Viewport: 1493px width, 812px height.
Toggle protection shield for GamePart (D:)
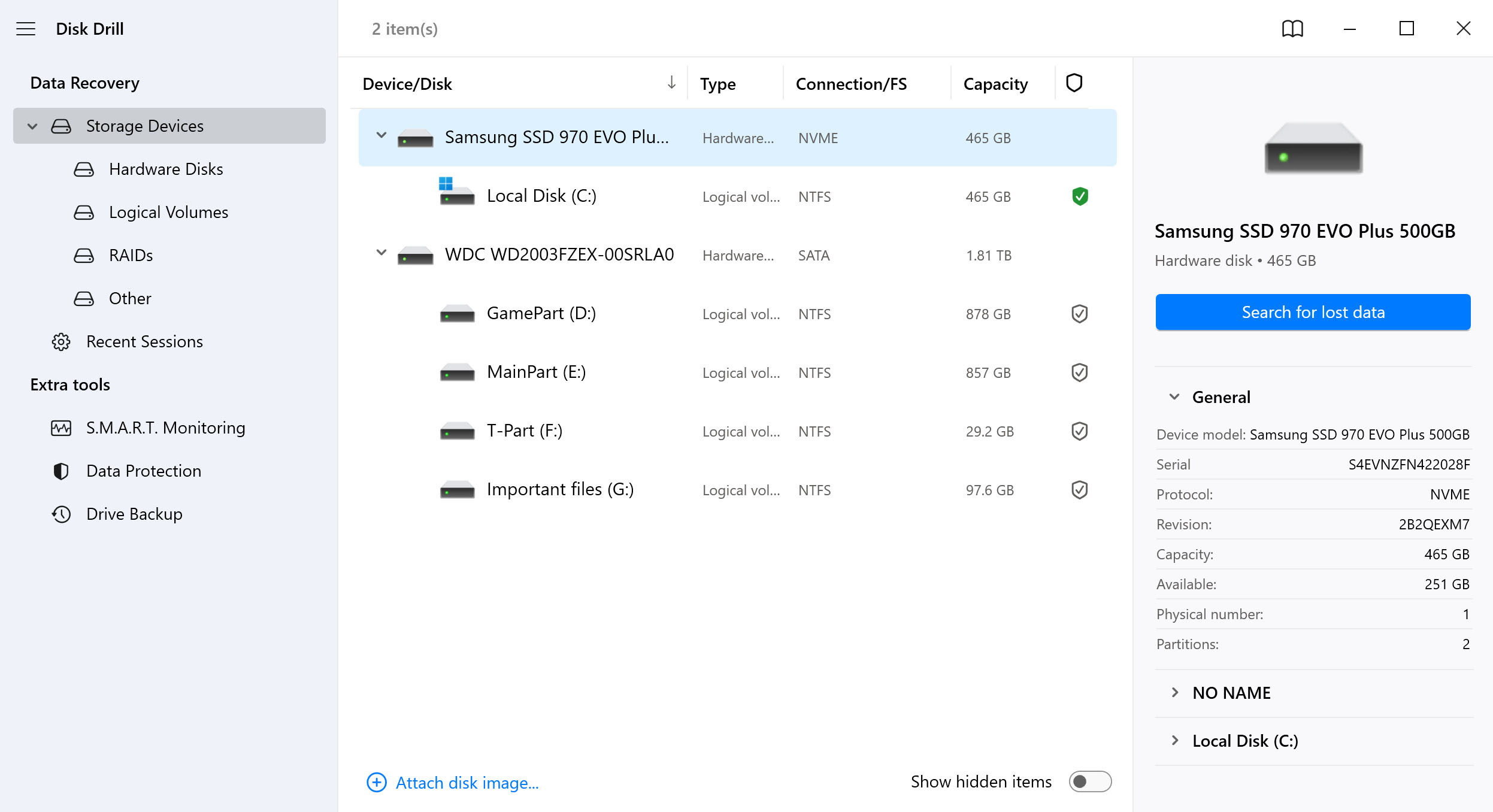point(1079,314)
